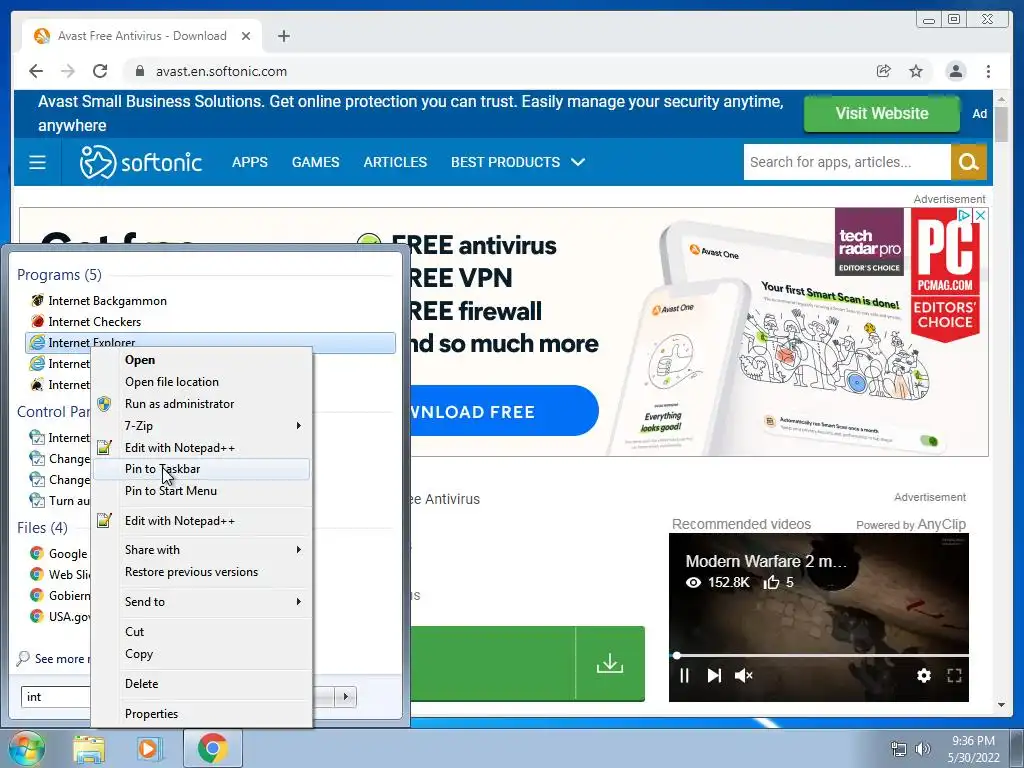Expand the Share with submenu

(201, 550)
